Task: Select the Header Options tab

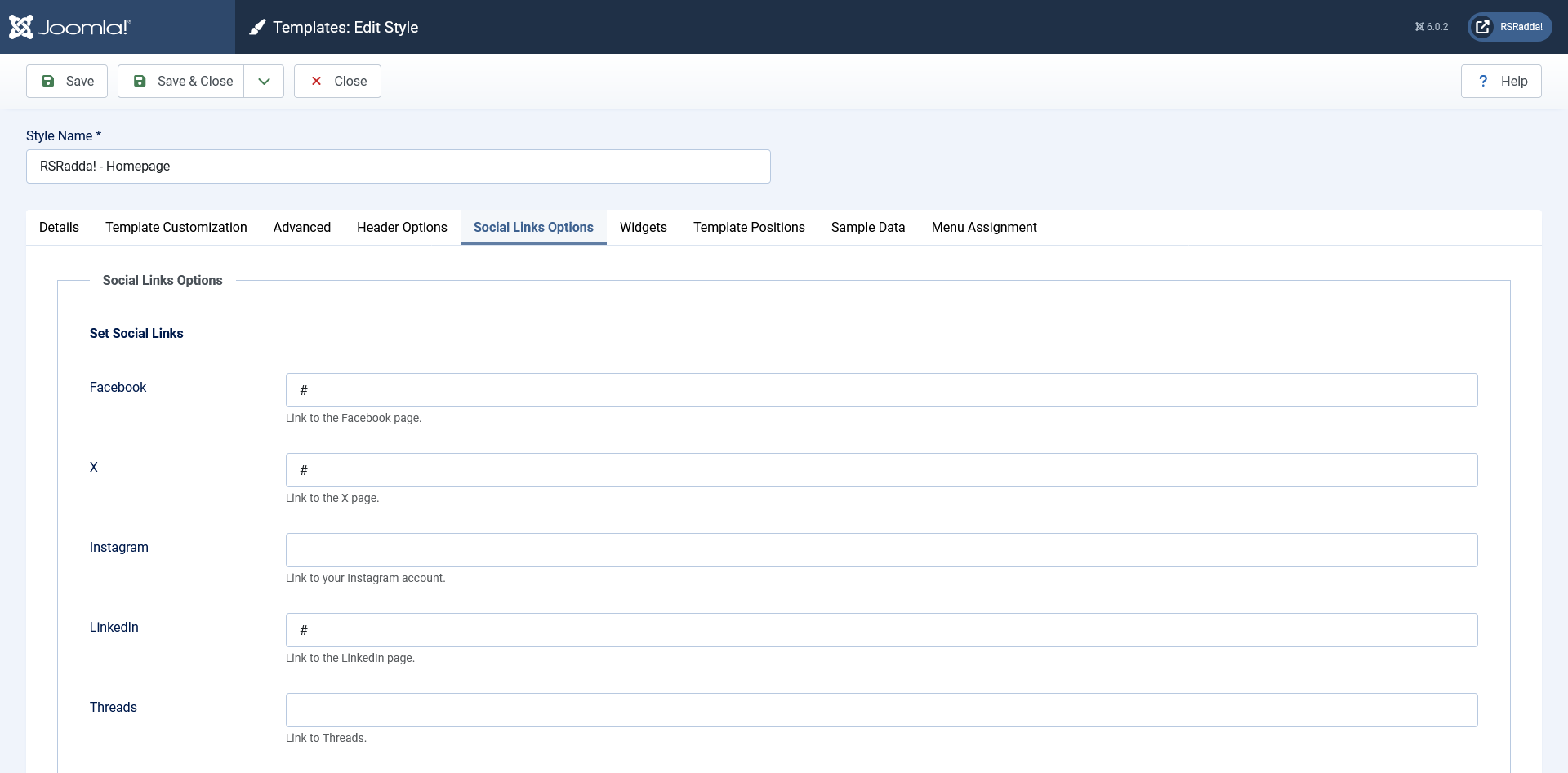Action: tap(402, 227)
